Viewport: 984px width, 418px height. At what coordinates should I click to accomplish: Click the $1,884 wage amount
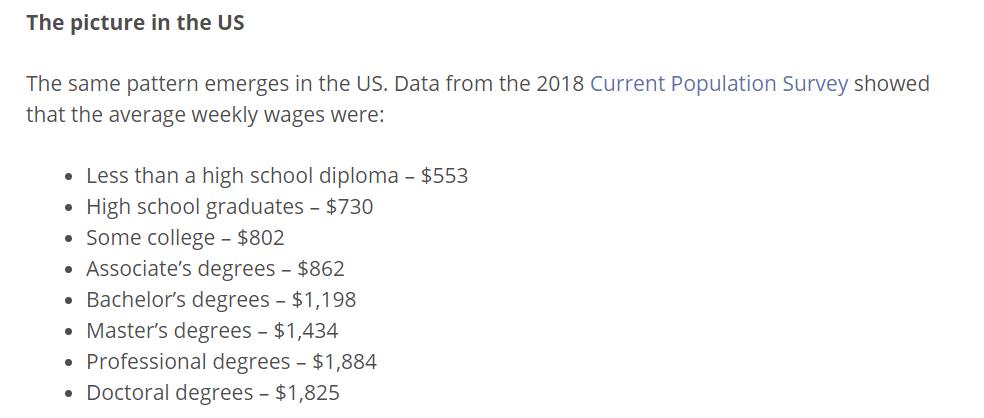pos(345,362)
